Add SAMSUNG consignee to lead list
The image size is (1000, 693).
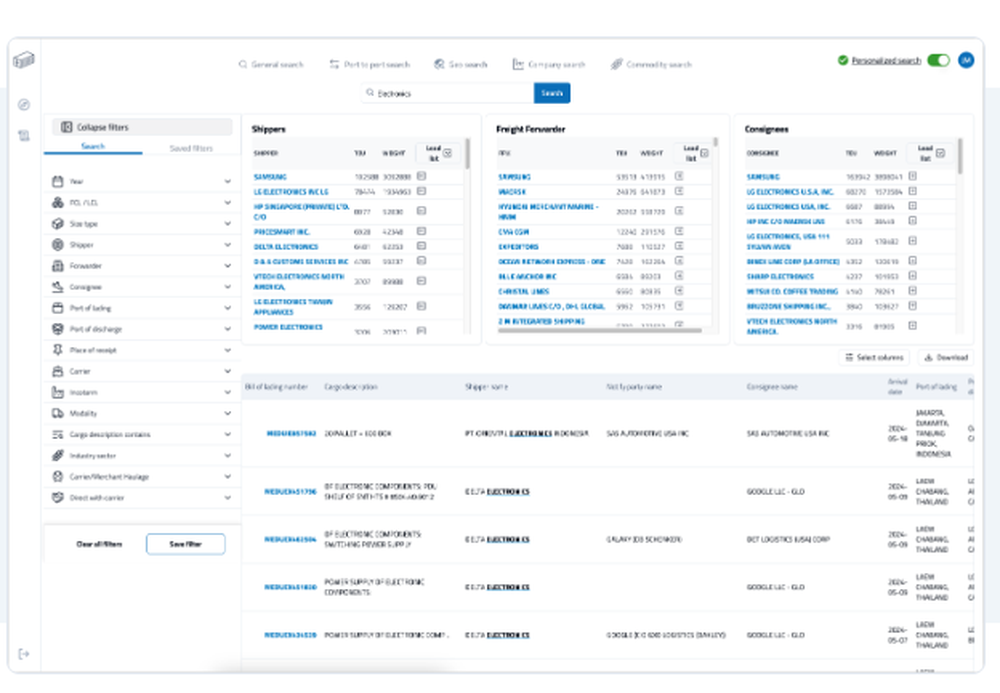click(x=913, y=176)
